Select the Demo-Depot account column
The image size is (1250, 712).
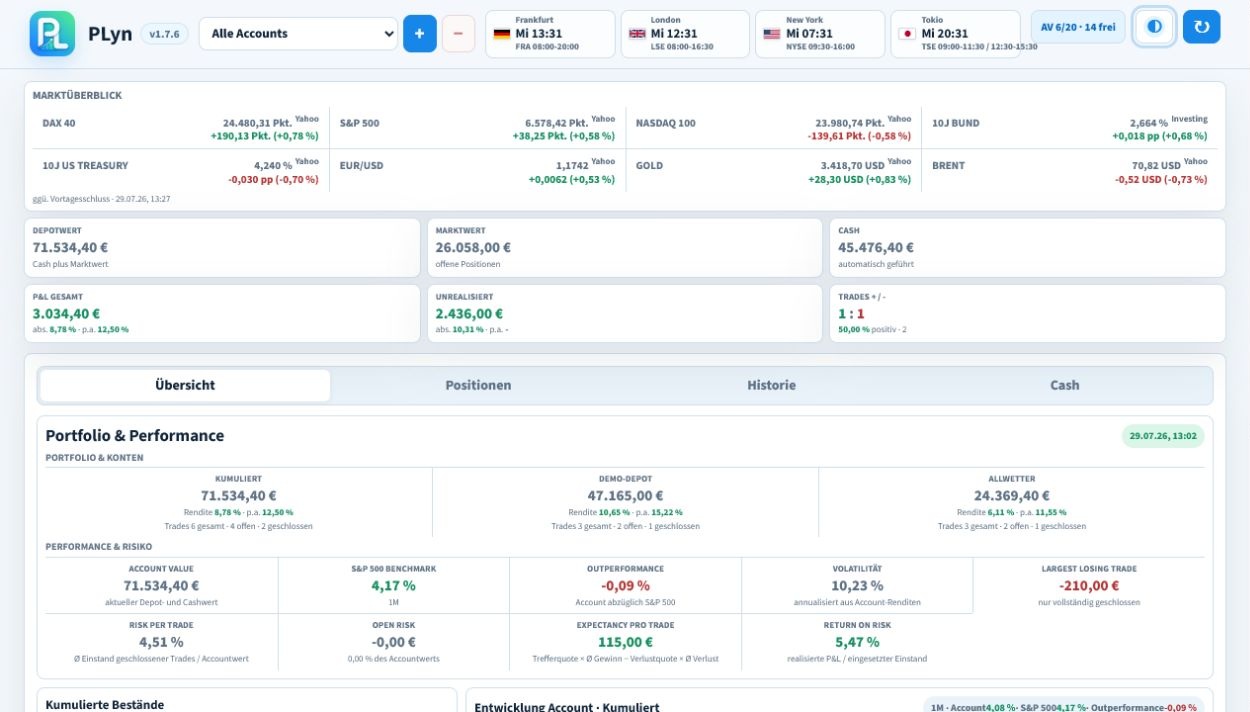tap(625, 502)
